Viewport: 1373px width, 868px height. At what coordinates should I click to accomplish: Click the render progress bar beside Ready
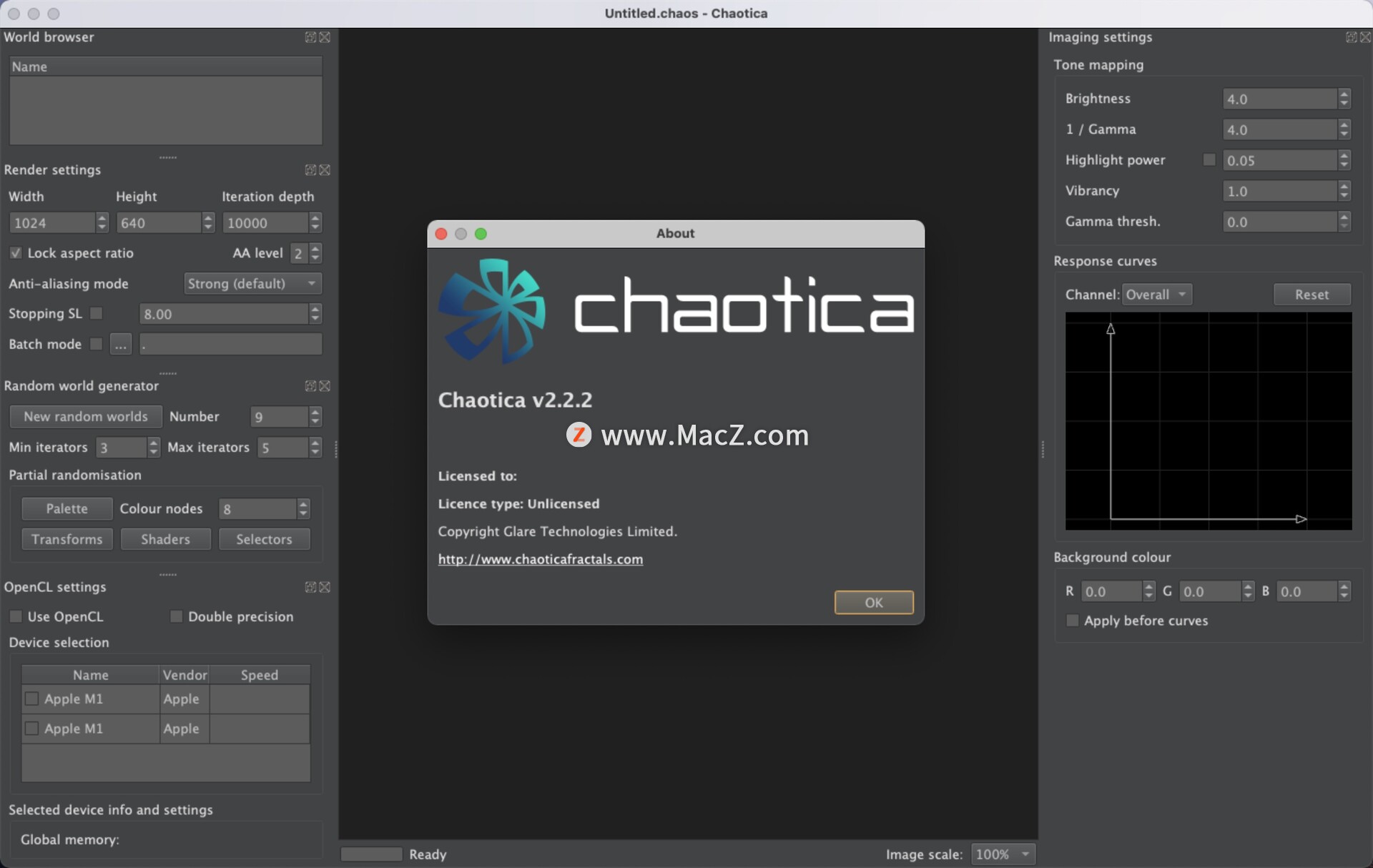click(371, 854)
